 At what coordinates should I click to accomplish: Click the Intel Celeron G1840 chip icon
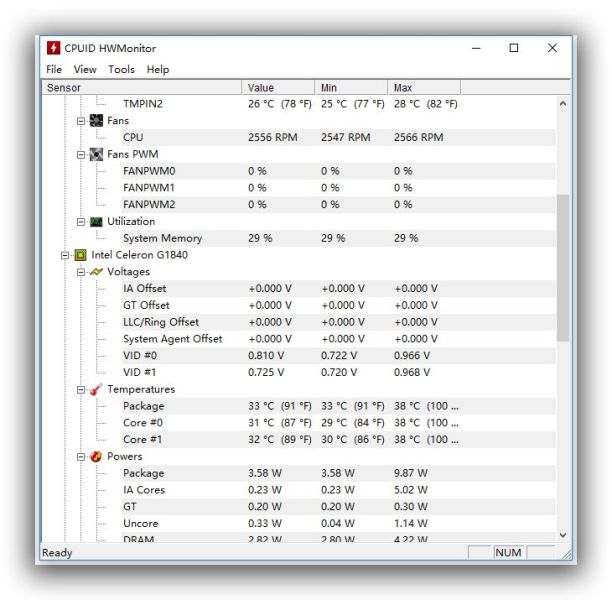(80, 255)
